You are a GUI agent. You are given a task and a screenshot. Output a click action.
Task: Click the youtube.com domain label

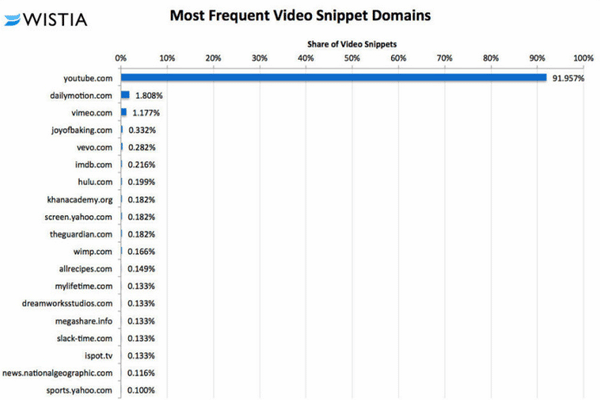[88, 78]
